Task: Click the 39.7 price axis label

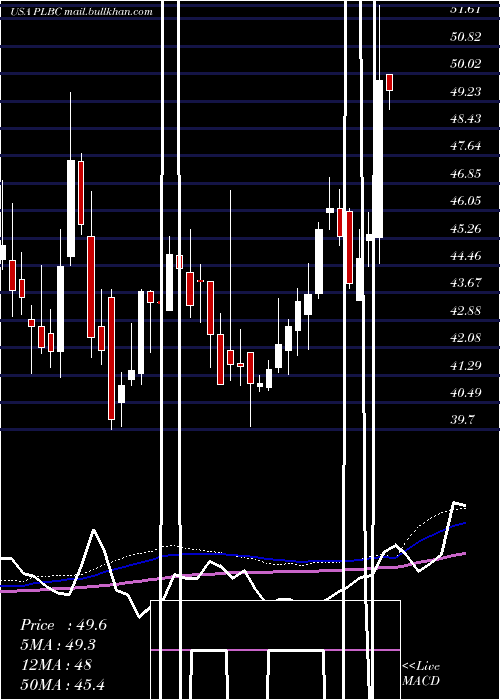Action: pos(462,420)
